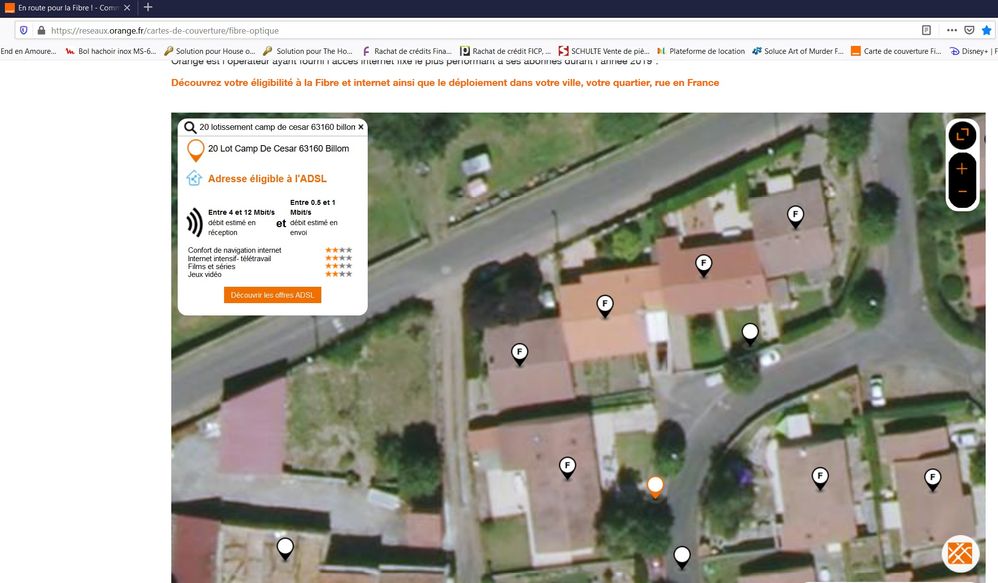The width and height of the screenshot is (998, 583).
Task: Select the 'En route pour la Fibre' tab
Action: click(x=67, y=8)
